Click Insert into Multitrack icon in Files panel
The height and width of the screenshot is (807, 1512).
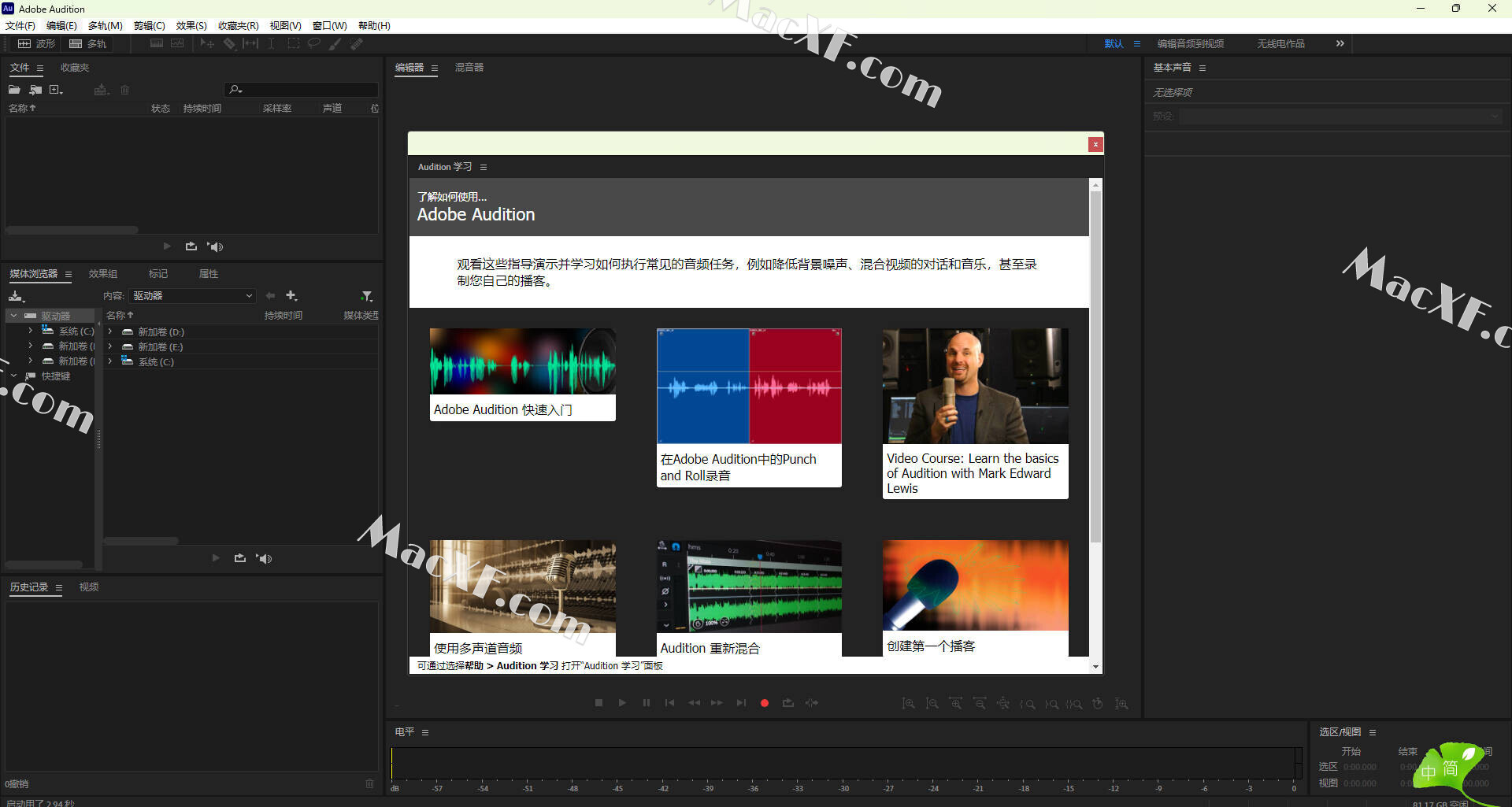point(101,90)
